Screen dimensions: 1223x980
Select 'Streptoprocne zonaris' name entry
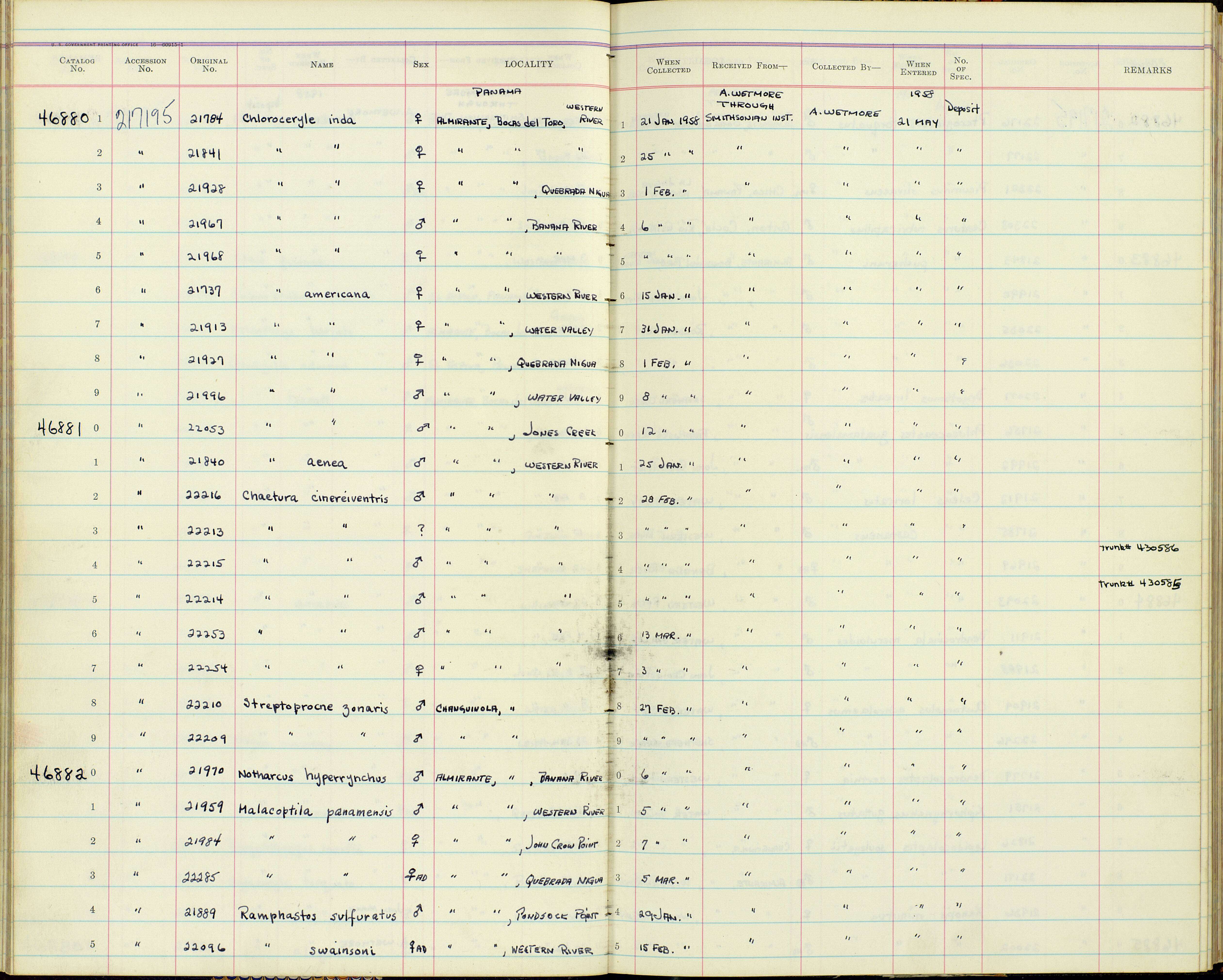click(x=316, y=707)
